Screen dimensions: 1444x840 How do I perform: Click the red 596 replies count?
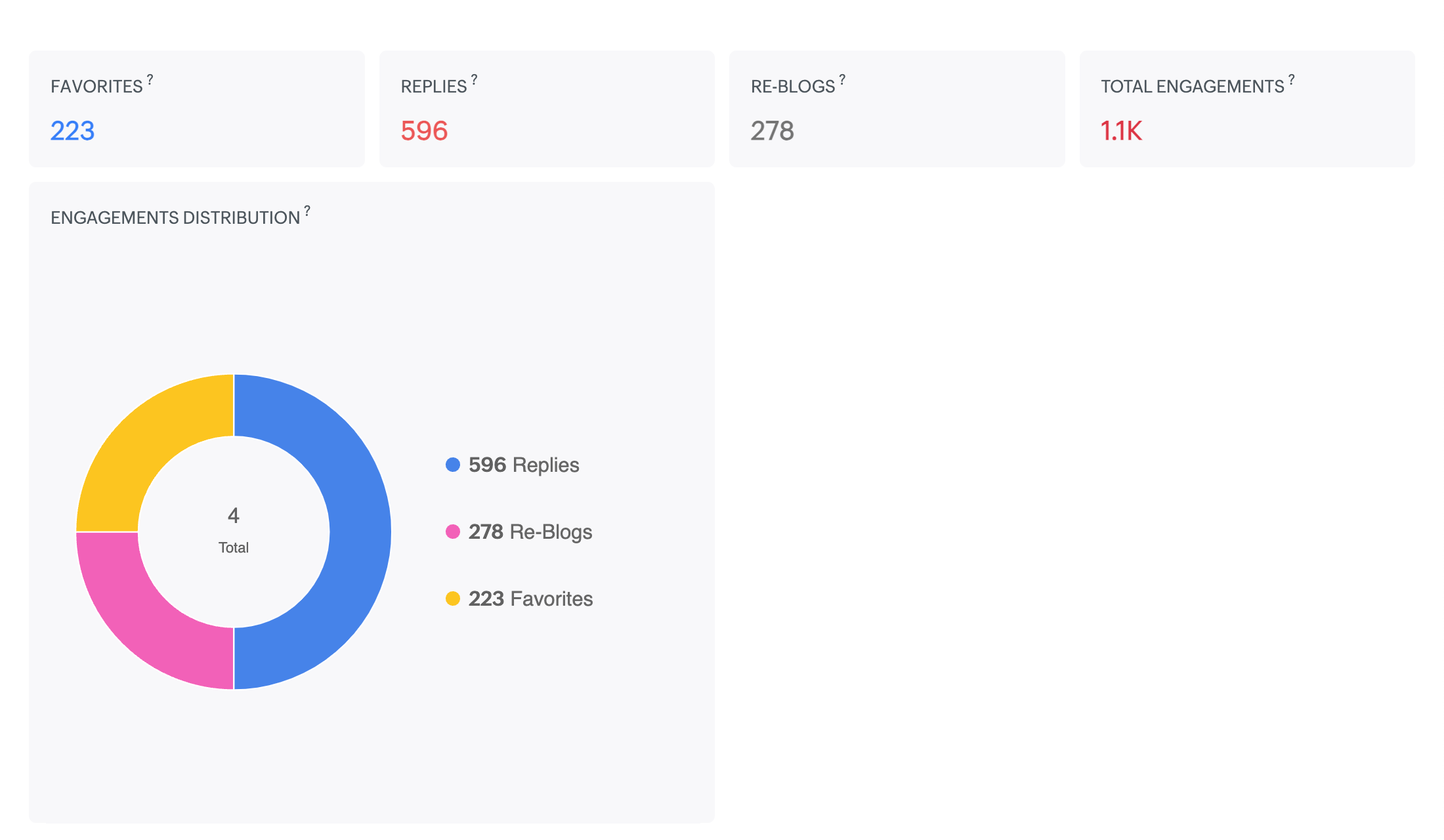coord(424,131)
